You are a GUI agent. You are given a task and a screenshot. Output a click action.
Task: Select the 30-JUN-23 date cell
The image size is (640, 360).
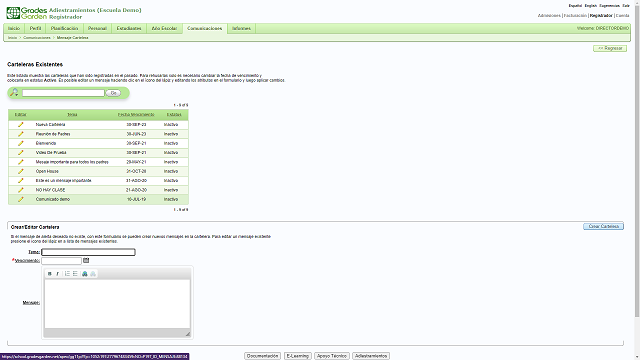pos(136,134)
